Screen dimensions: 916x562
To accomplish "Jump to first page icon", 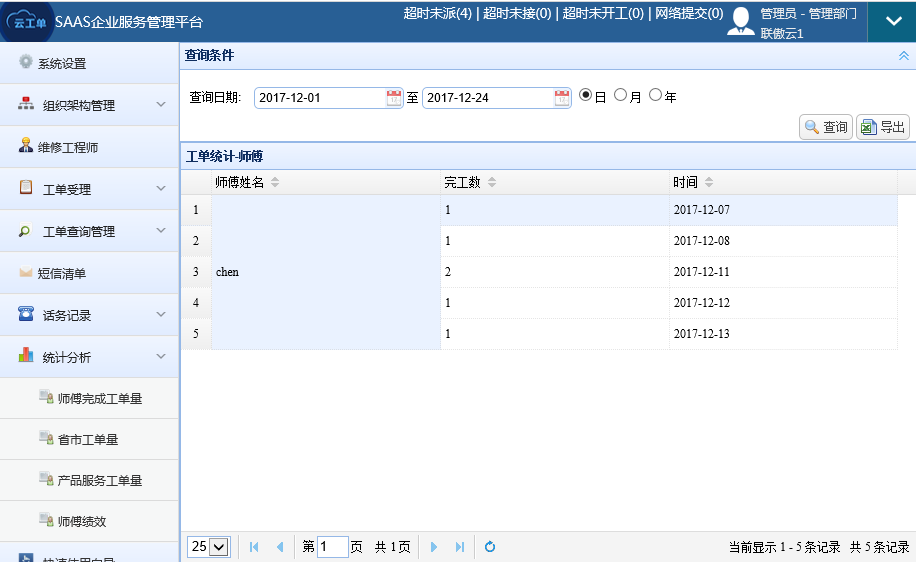I will coord(254,547).
